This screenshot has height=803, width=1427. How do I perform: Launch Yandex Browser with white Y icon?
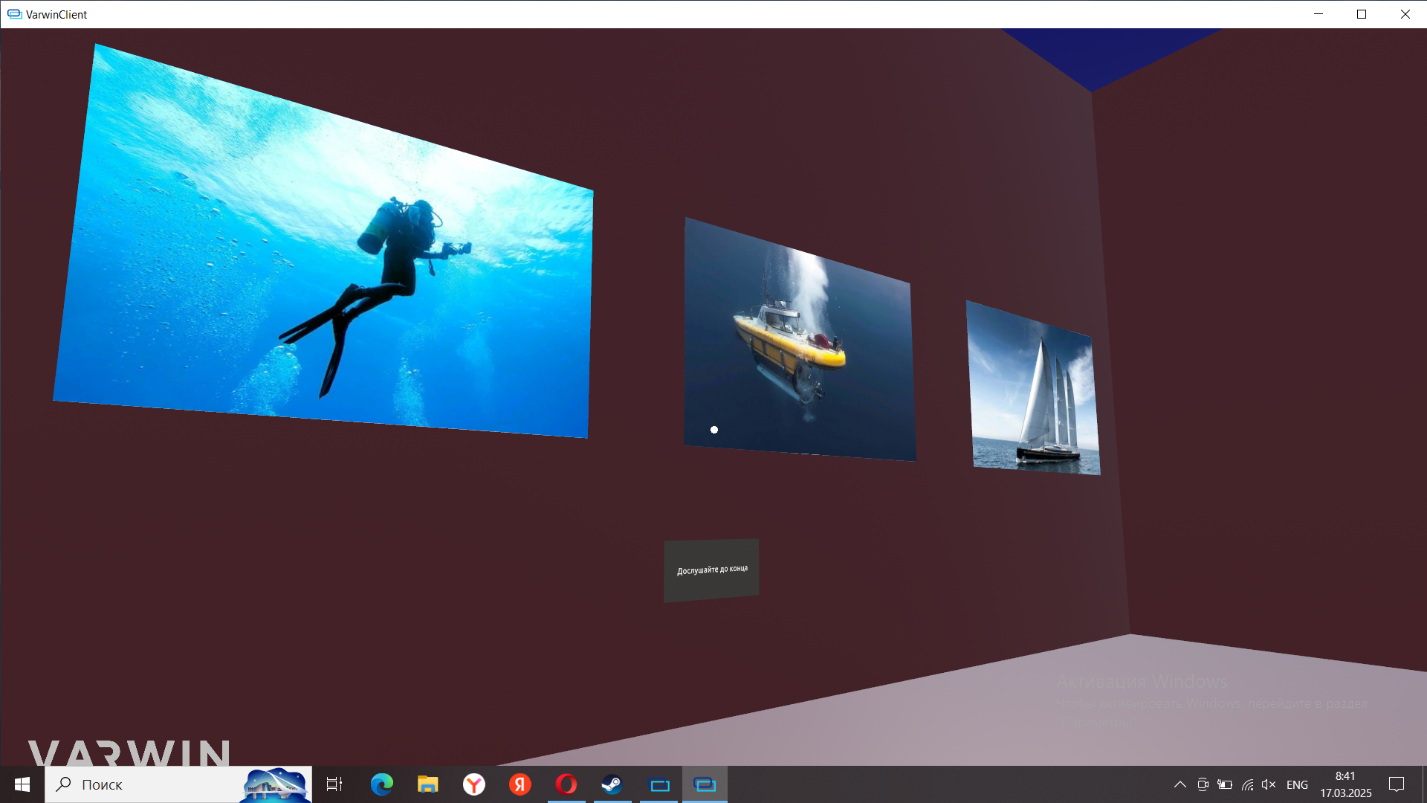tap(474, 785)
